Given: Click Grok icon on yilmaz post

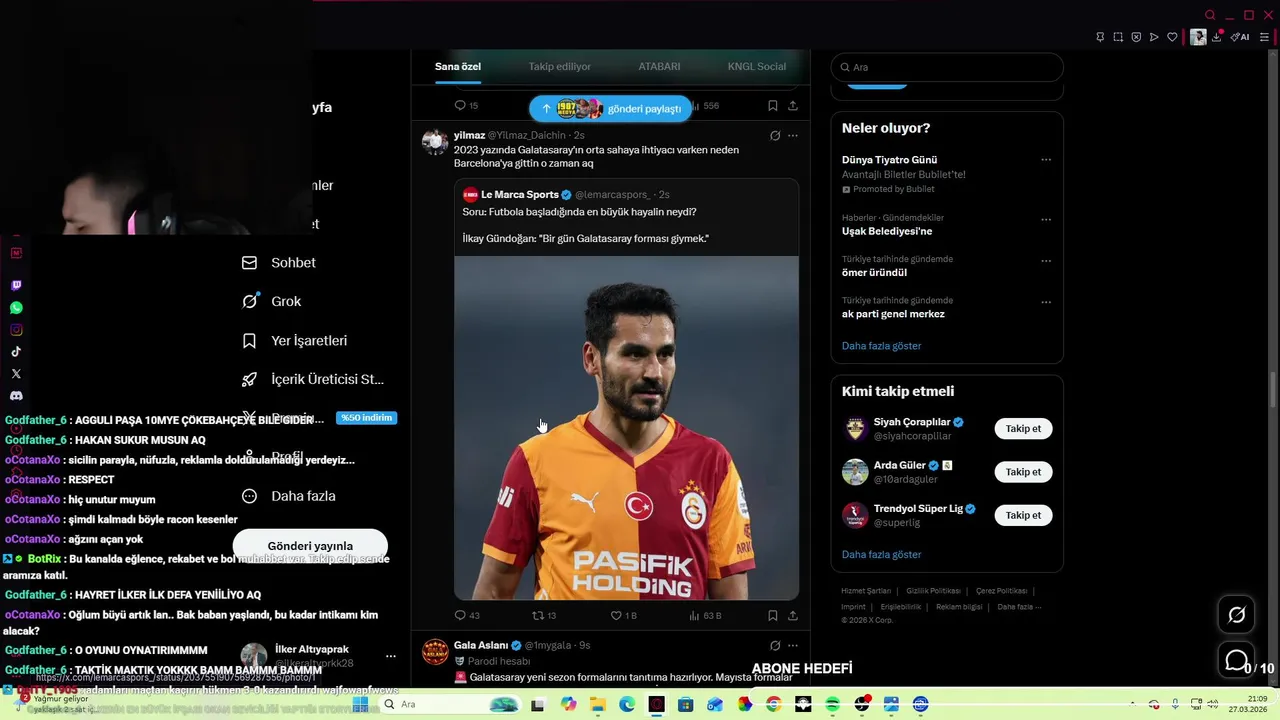Looking at the screenshot, I should pos(775,135).
